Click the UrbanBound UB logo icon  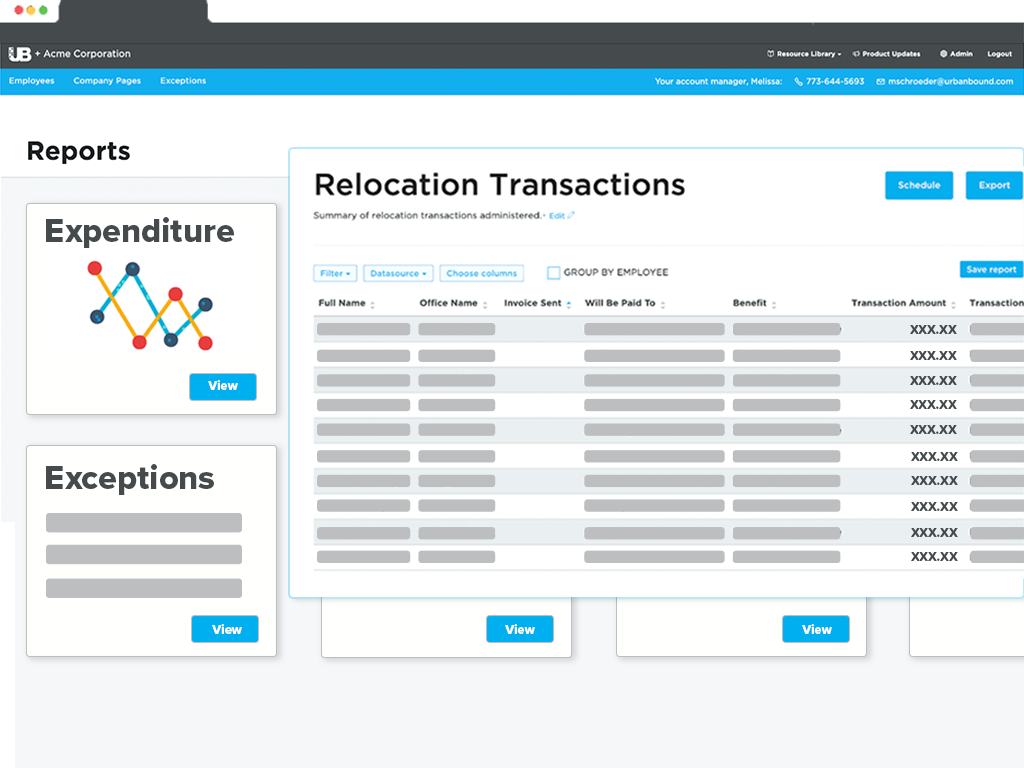tap(20, 54)
